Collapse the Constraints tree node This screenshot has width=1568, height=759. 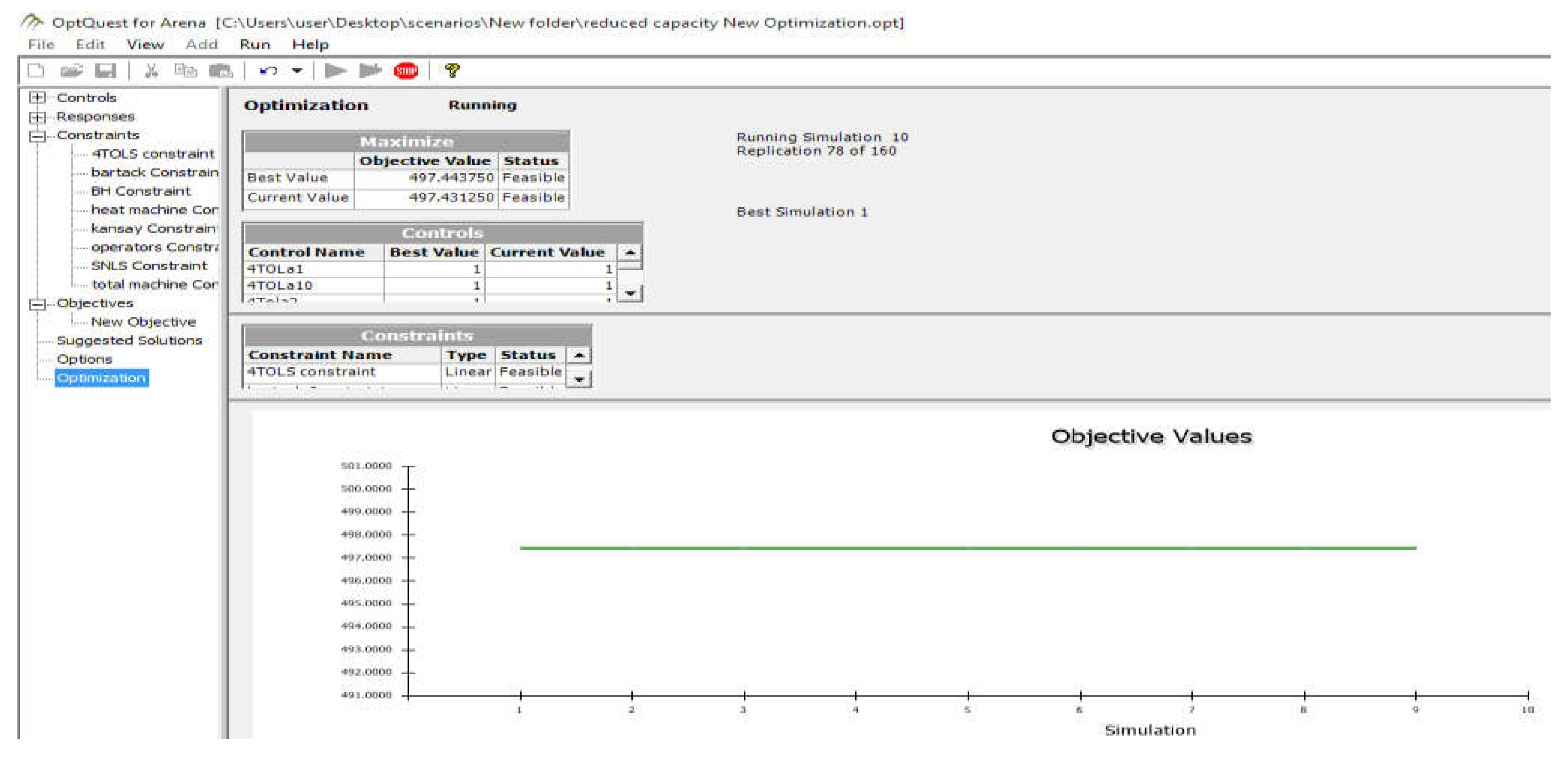point(37,135)
